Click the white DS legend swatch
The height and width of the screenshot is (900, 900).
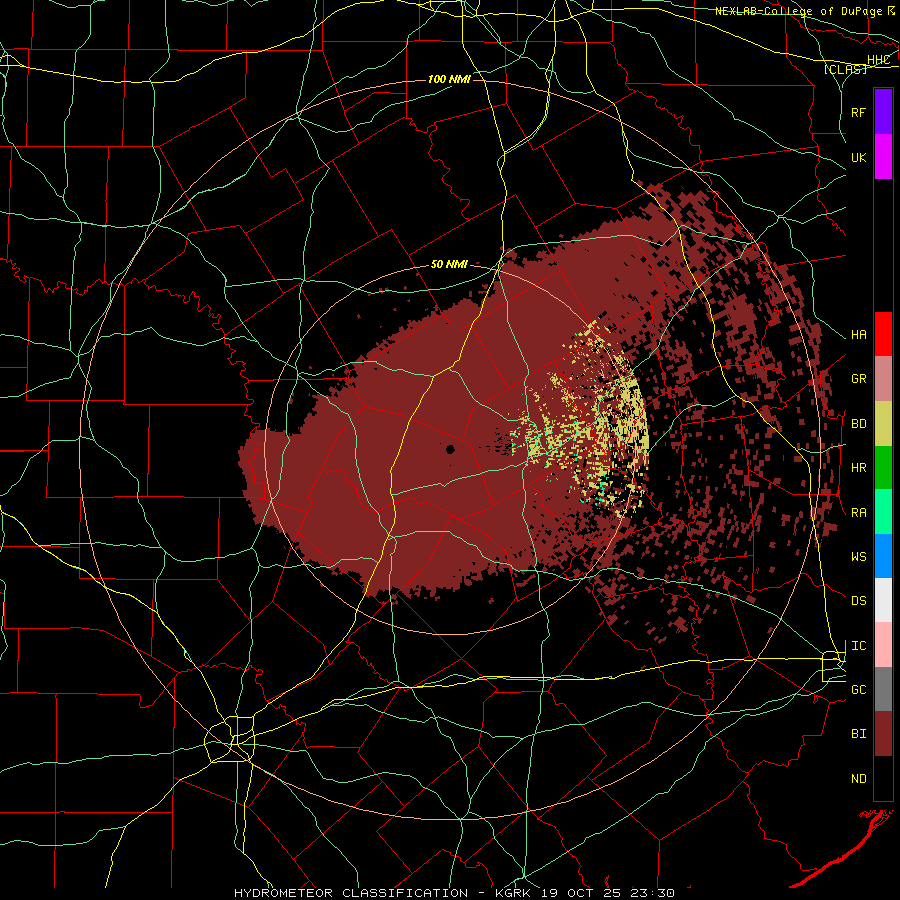[883, 600]
